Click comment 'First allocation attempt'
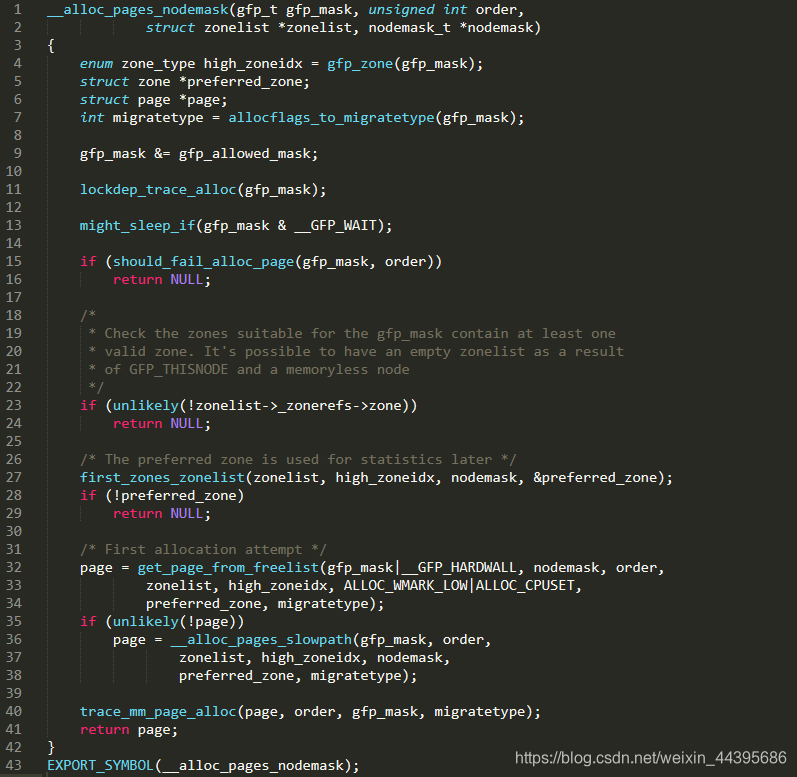The height and width of the screenshot is (777, 797). click(203, 549)
